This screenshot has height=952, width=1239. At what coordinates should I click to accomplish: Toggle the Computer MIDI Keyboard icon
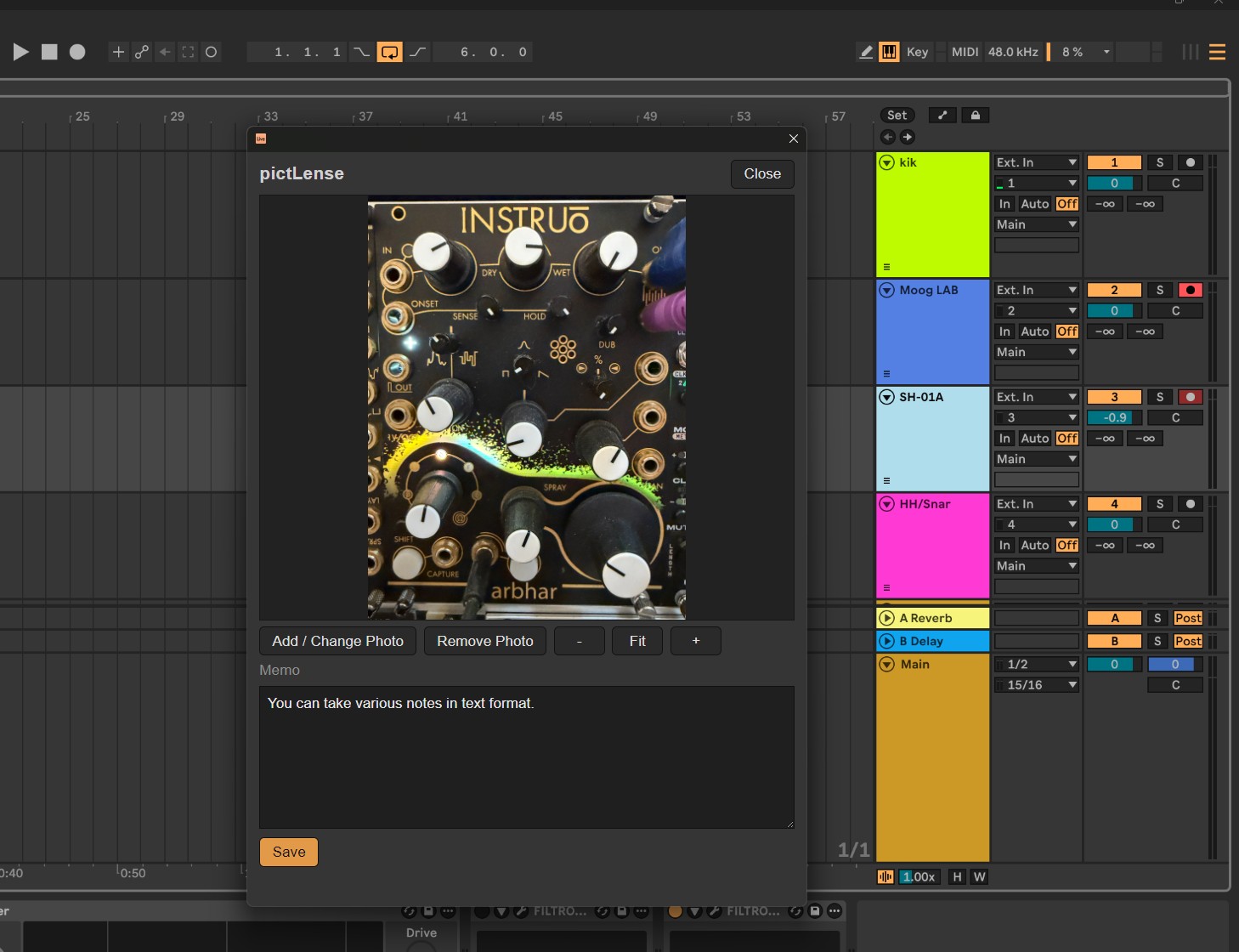(889, 52)
